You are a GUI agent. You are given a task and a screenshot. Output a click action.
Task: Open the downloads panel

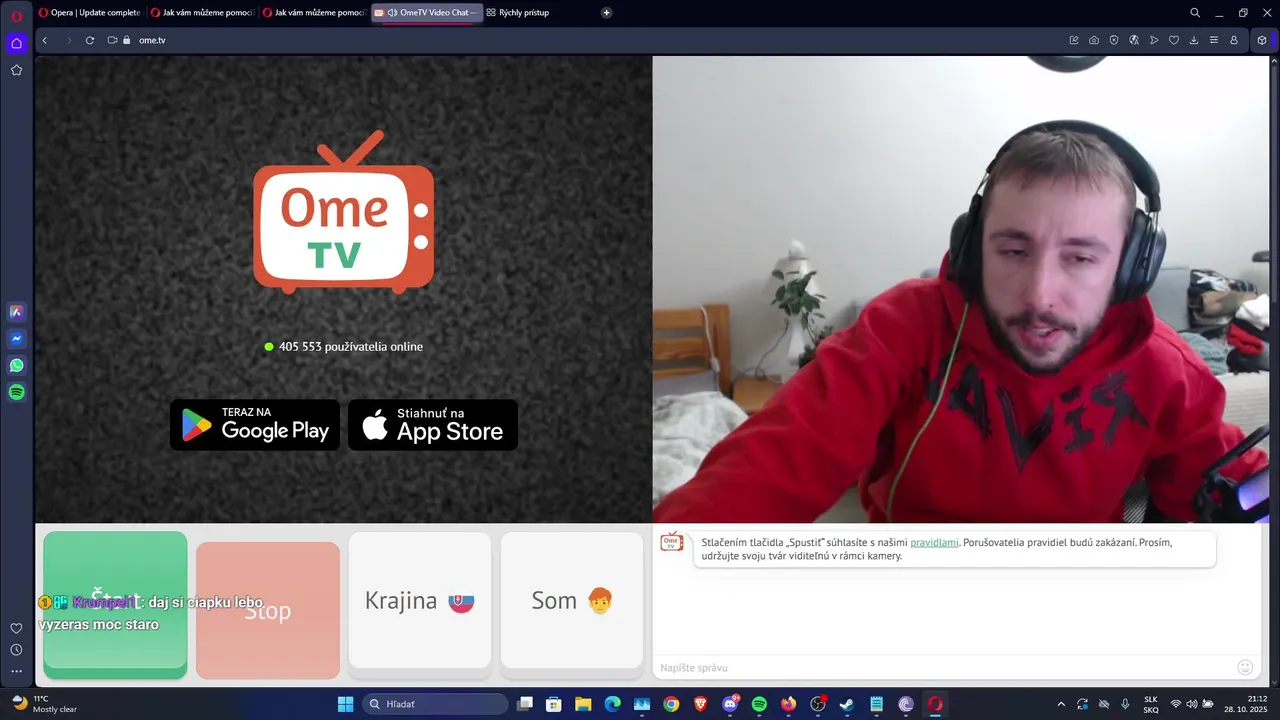pos(1194,40)
